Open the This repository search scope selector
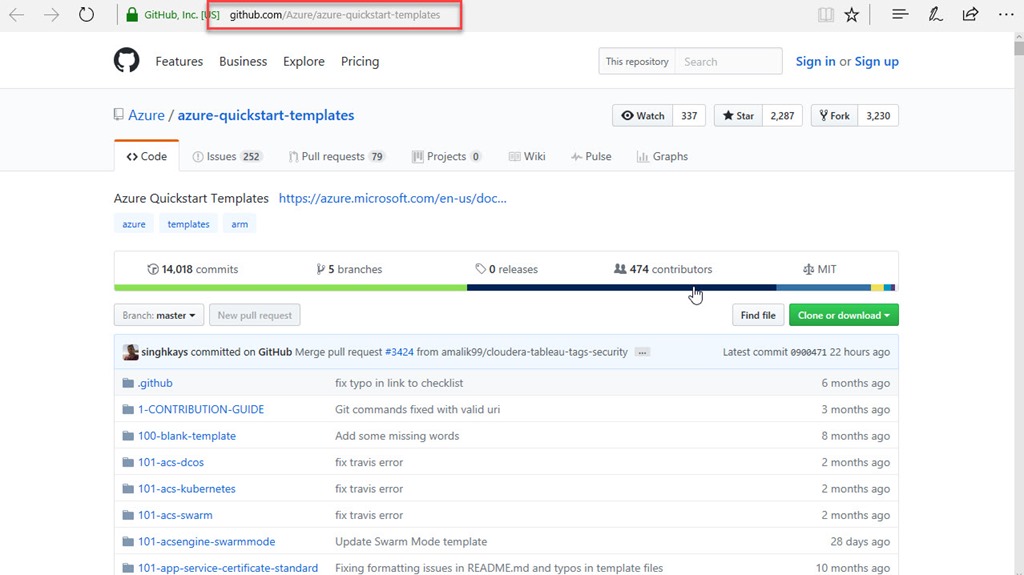Image resolution: width=1024 pixels, height=575 pixels. tap(637, 61)
